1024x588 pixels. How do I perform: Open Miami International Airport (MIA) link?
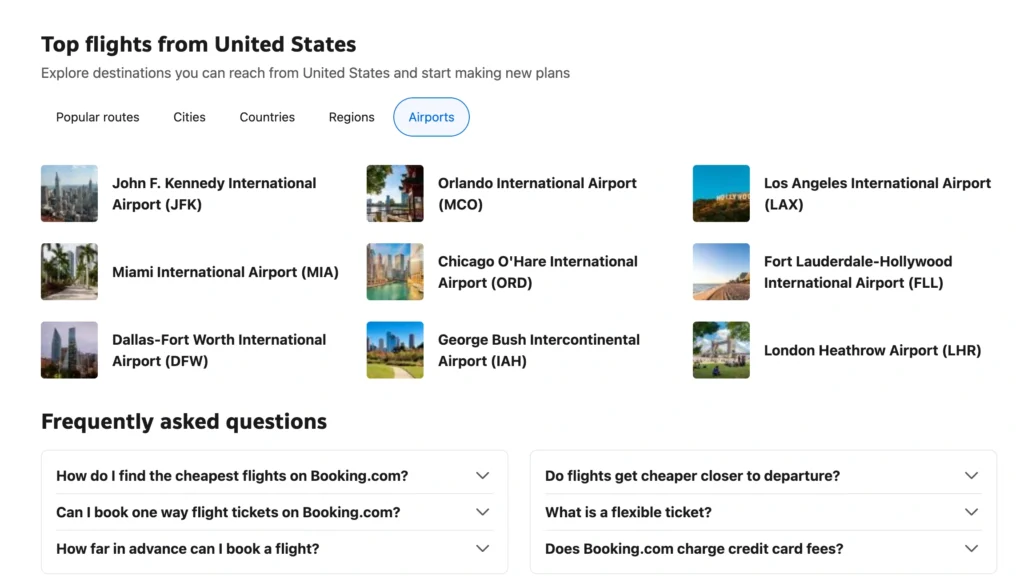click(225, 272)
